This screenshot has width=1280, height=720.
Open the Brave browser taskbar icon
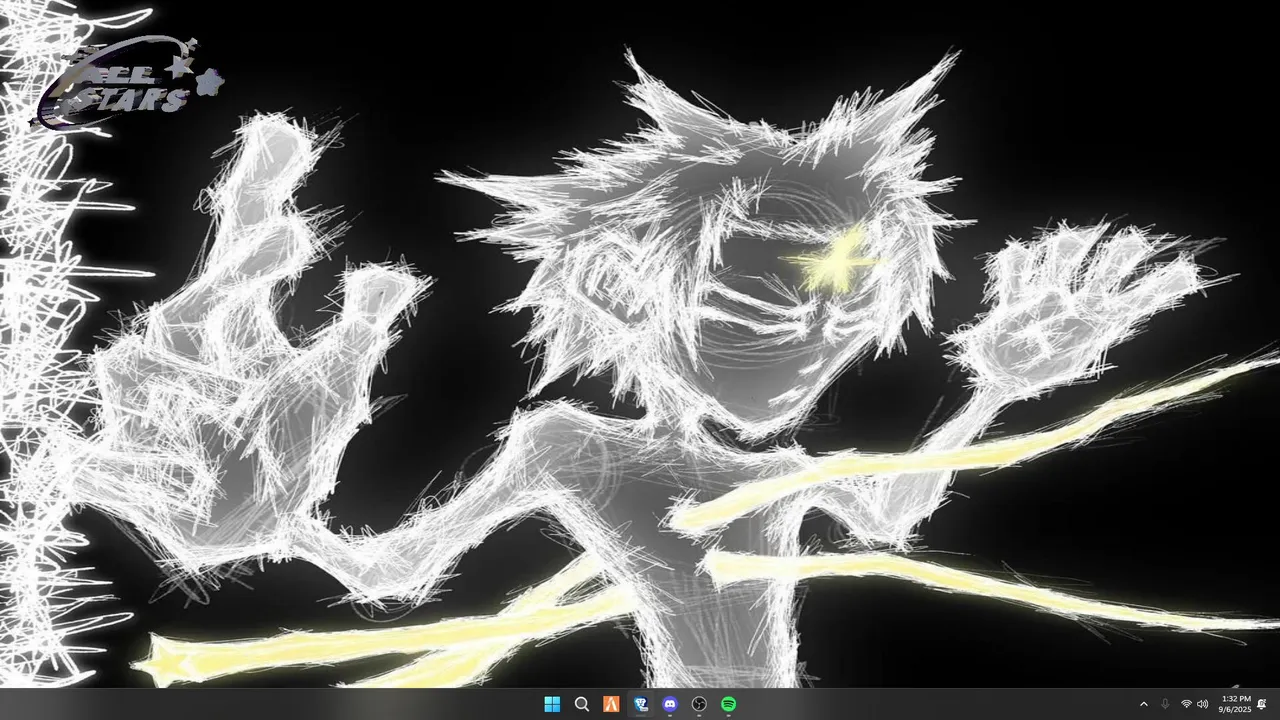pyautogui.click(x=641, y=704)
